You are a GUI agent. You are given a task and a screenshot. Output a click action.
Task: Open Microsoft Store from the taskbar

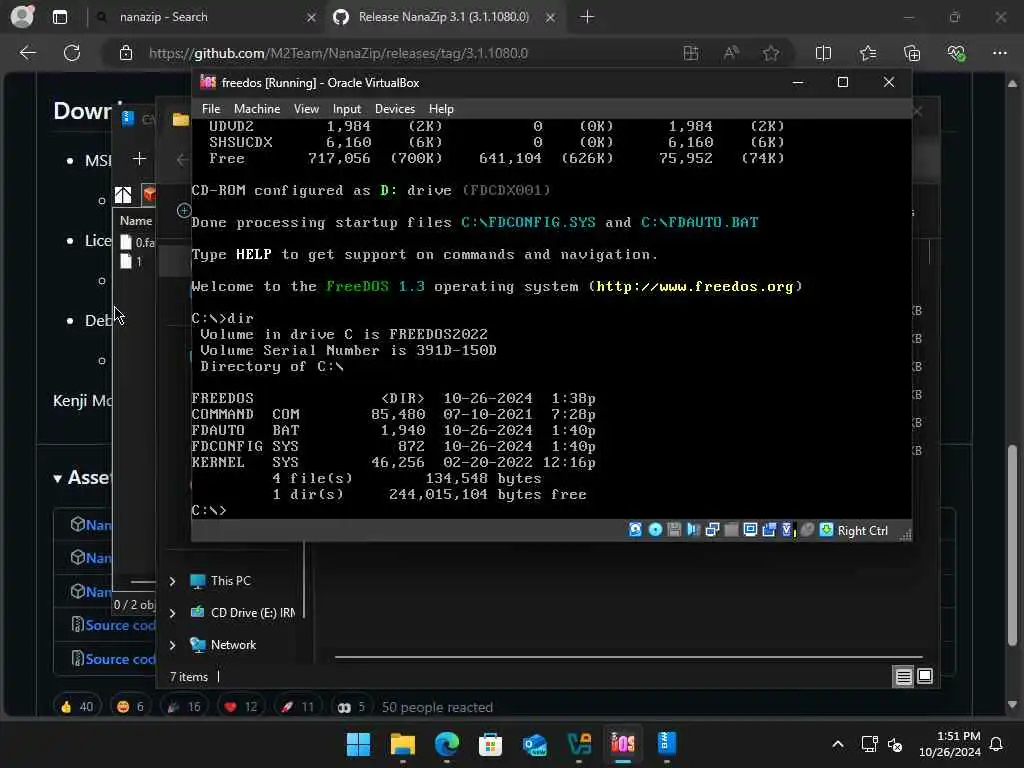point(490,744)
